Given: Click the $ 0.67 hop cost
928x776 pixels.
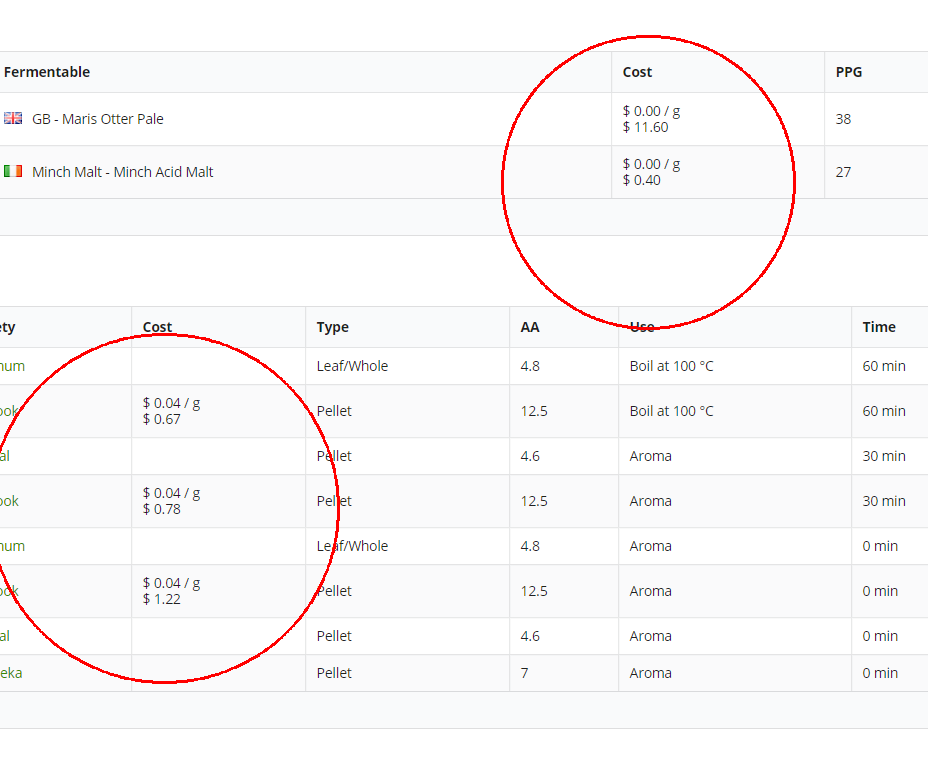Looking at the screenshot, I should 161,419.
